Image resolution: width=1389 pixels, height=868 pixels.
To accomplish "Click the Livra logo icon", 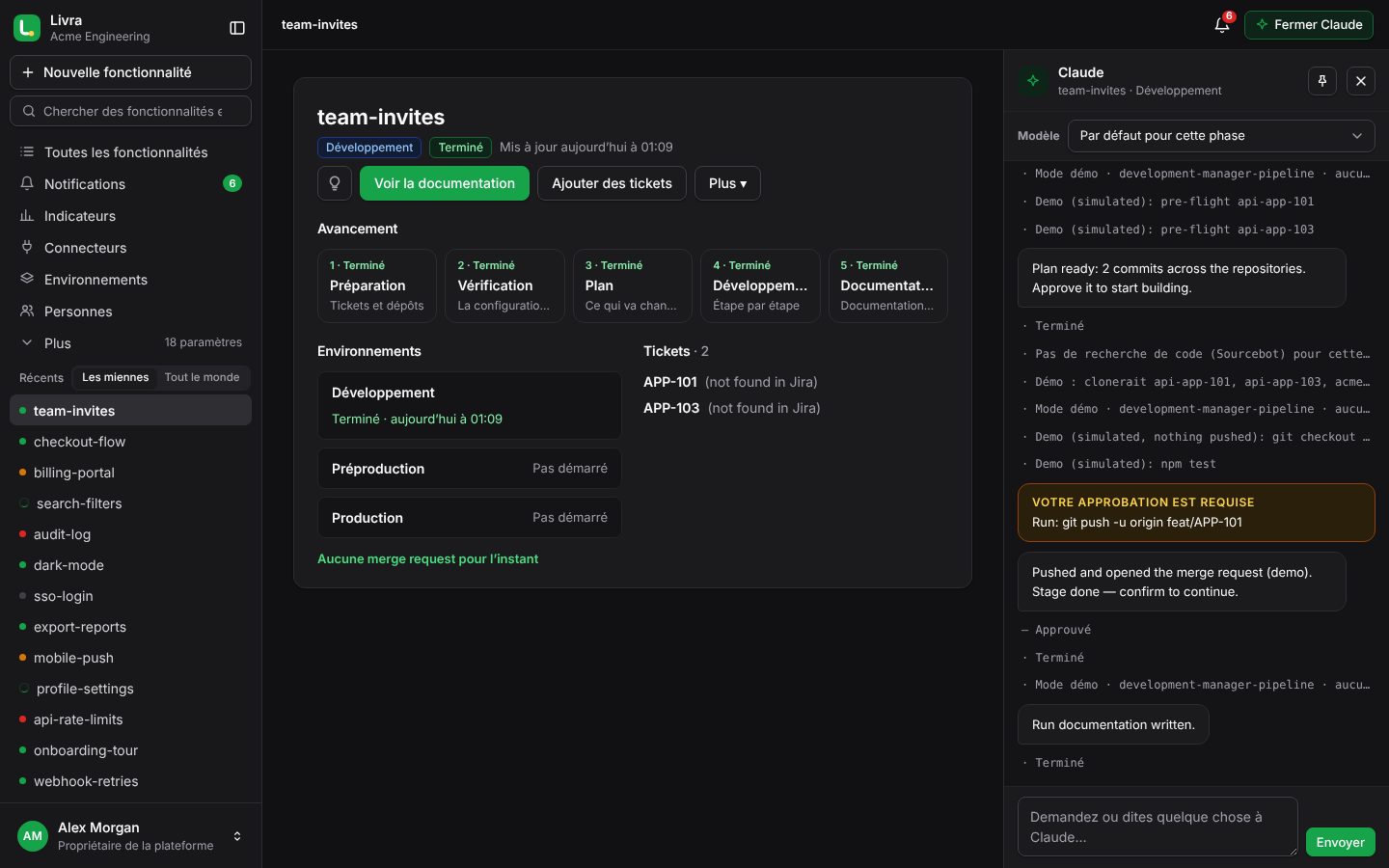I will click(27, 28).
